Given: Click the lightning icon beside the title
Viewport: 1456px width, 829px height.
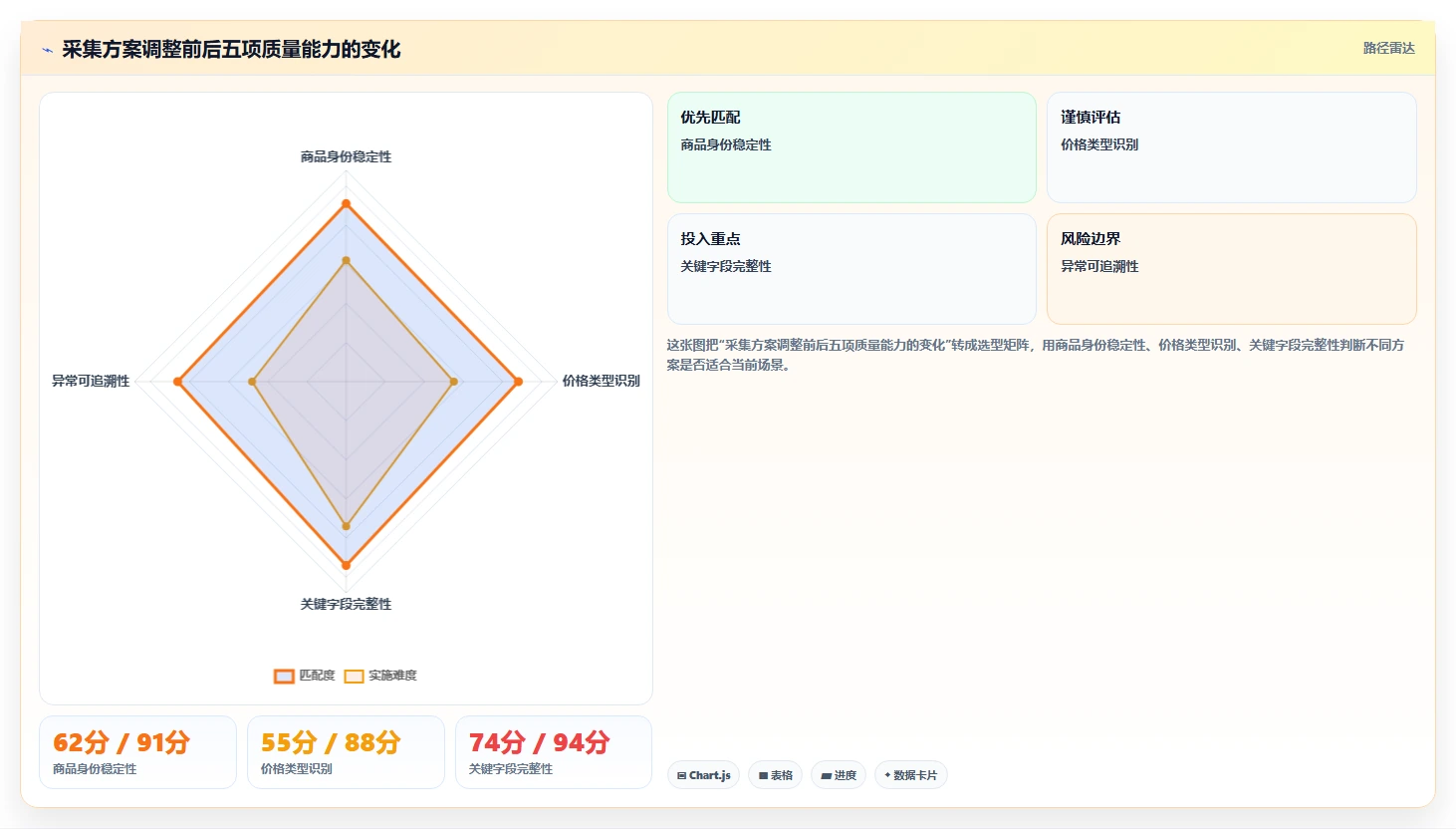Looking at the screenshot, I should pos(47,50).
